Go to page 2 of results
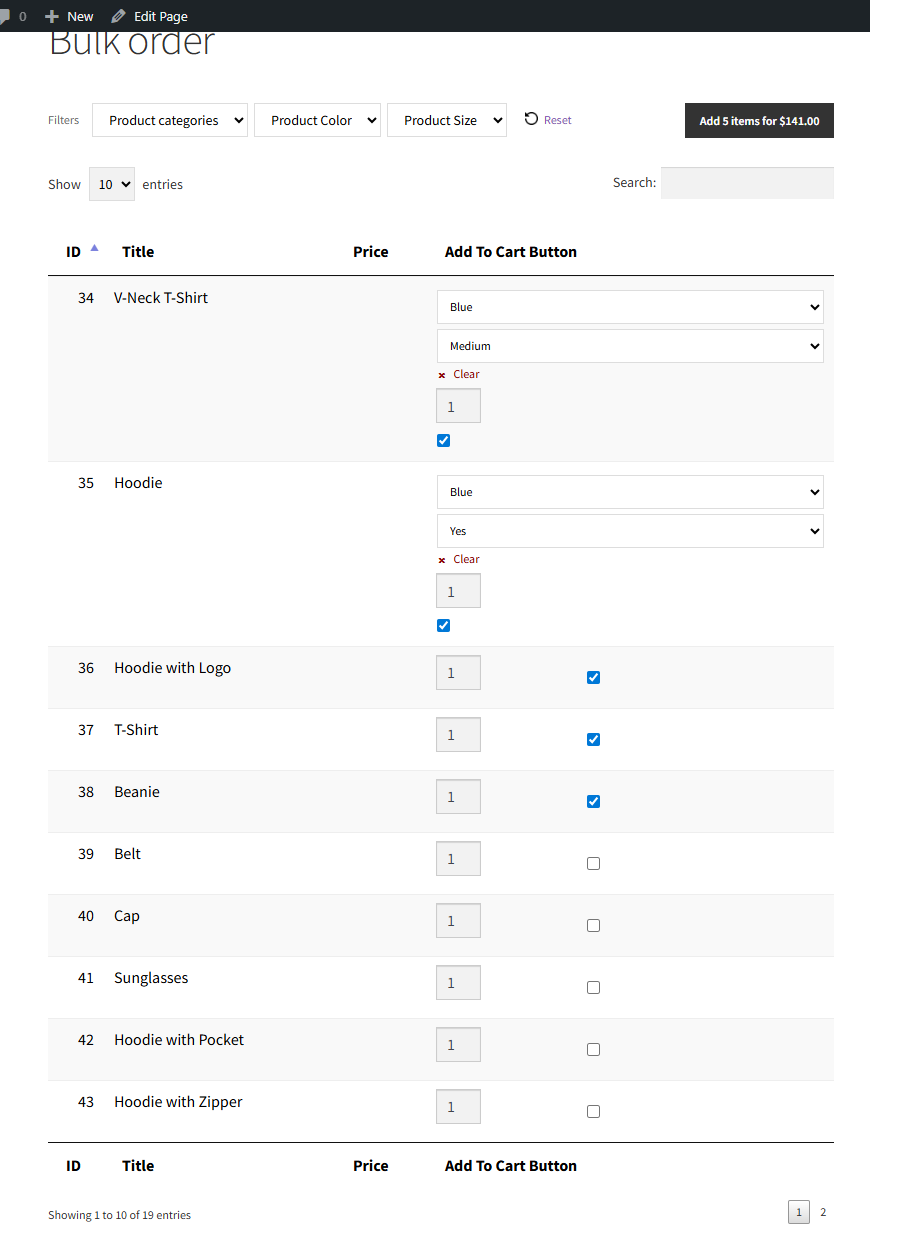 [x=822, y=1211]
